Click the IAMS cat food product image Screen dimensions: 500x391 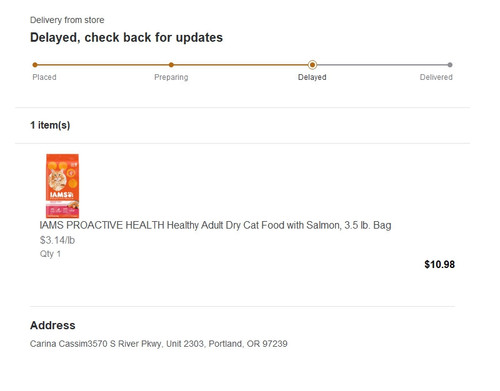(62, 186)
